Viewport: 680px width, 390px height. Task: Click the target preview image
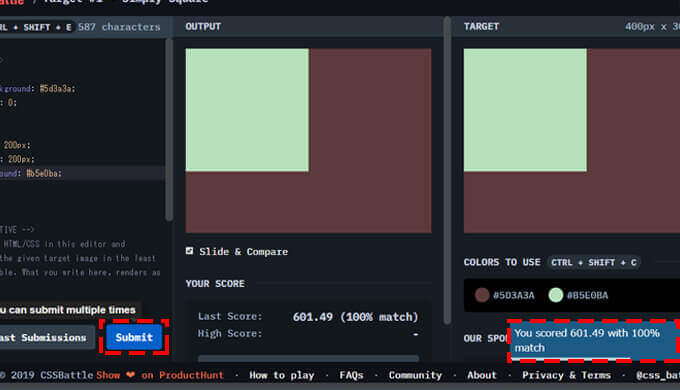pos(572,141)
